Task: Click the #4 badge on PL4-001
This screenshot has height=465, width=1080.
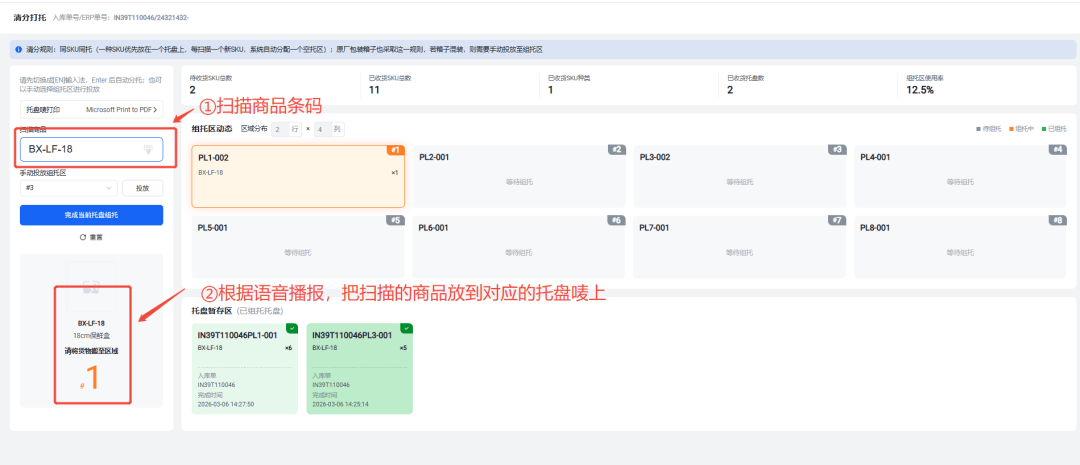Action: (1059, 149)
